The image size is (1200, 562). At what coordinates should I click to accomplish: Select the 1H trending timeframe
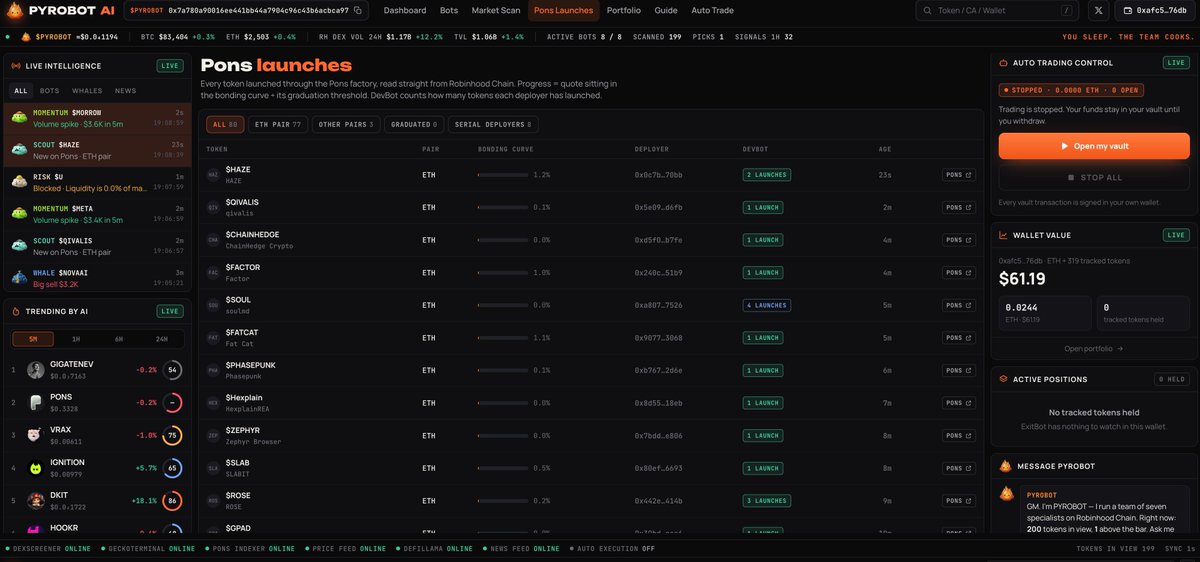(76, 339)
